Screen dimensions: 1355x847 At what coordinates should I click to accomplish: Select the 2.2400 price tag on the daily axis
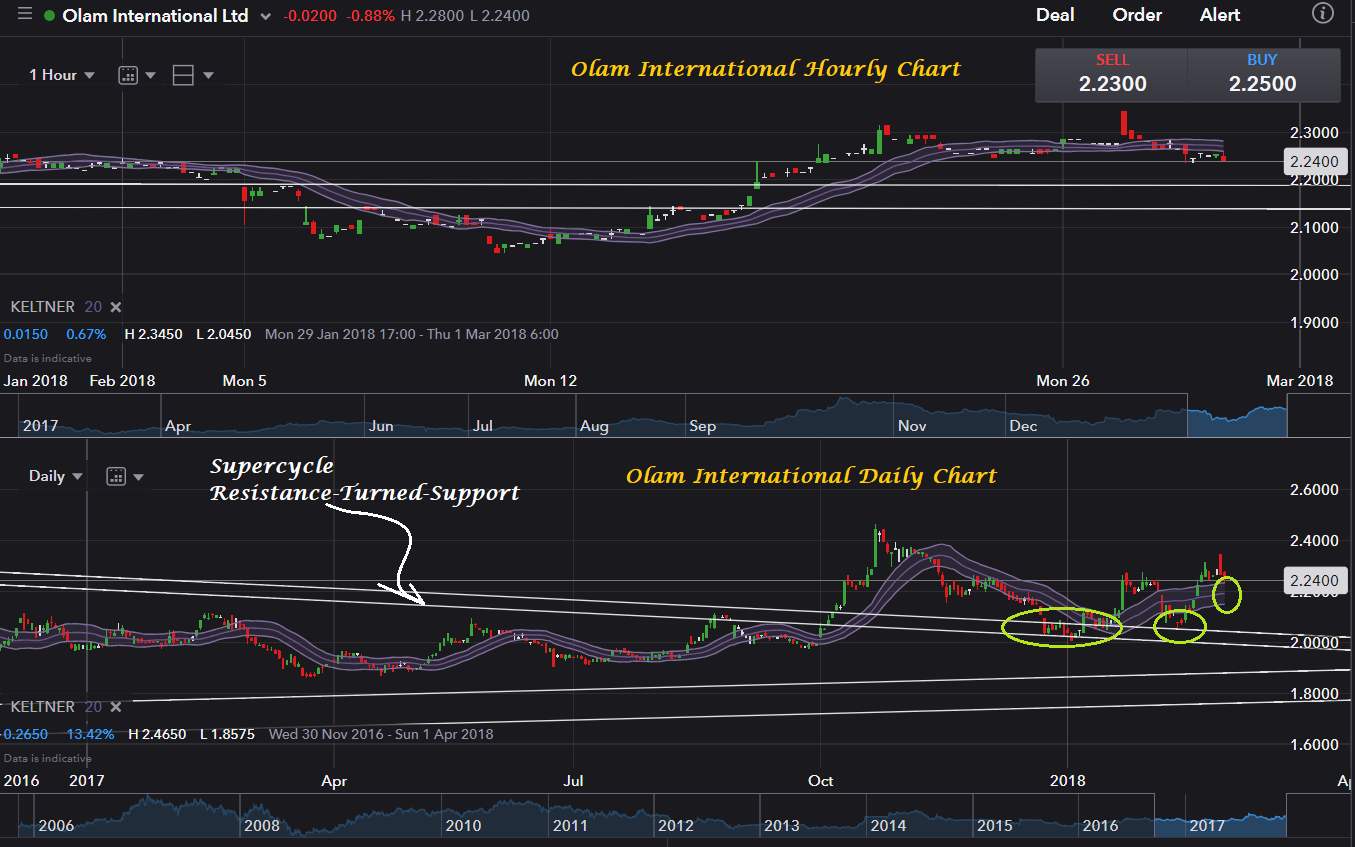tap(1314, 580)
